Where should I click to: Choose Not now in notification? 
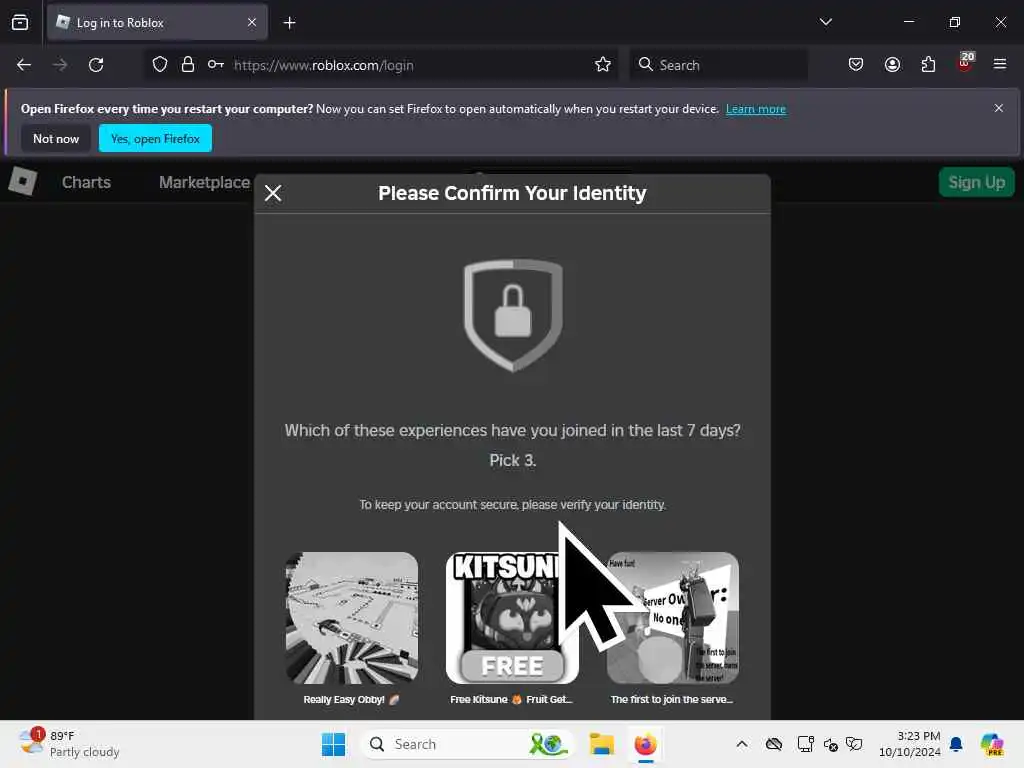(56, 138)
